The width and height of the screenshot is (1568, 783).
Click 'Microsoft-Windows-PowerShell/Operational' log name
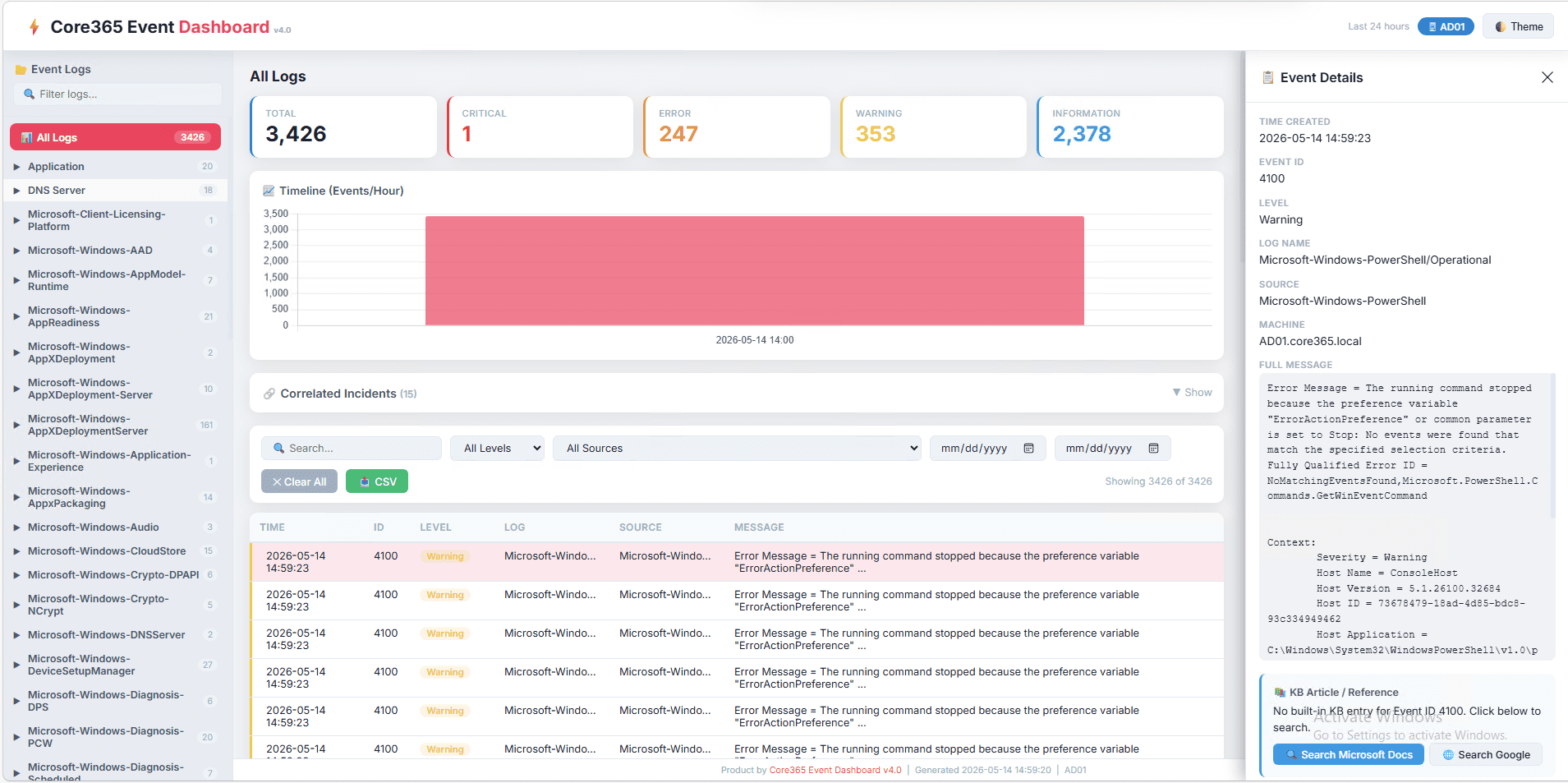tap(1375, 260)
